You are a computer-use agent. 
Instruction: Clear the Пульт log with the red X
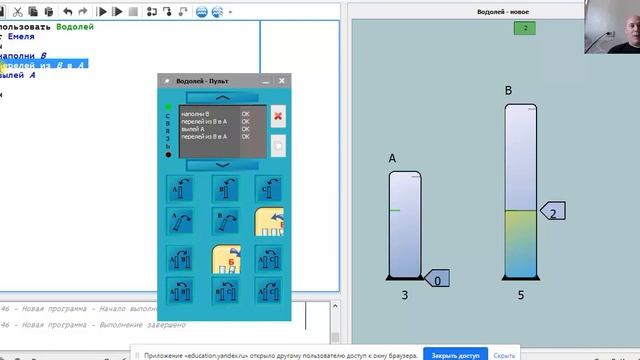pos(278,116)
